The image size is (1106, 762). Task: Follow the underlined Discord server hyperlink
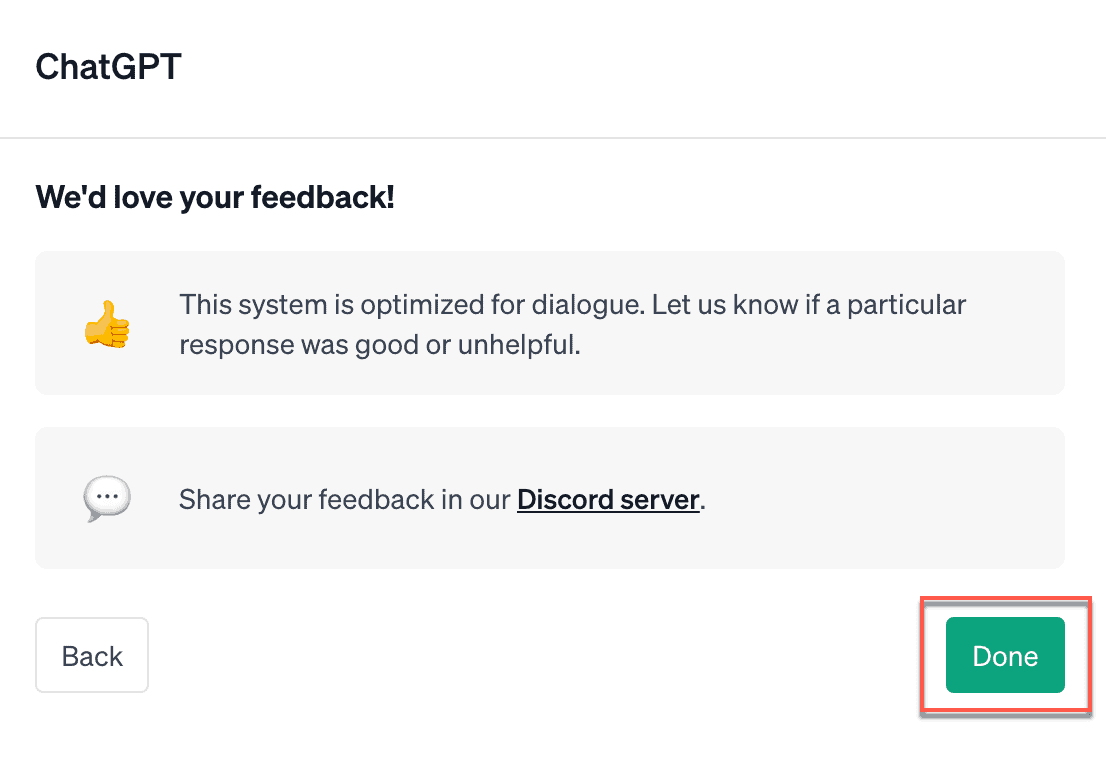(608, 500)
